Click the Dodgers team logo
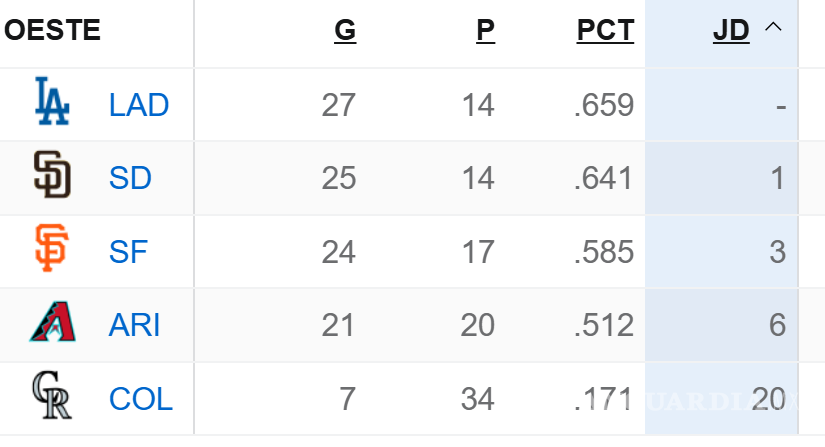Viewport: 825px width, 447px height. point(52,103)
